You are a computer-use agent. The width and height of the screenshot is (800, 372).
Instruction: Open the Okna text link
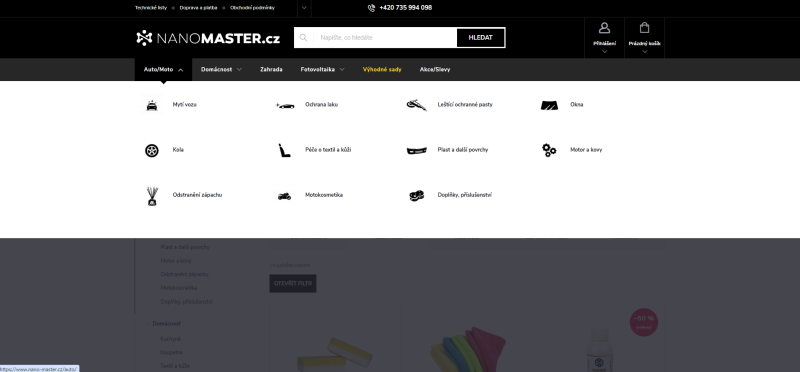pyautogui.click(x=577, y=105)
